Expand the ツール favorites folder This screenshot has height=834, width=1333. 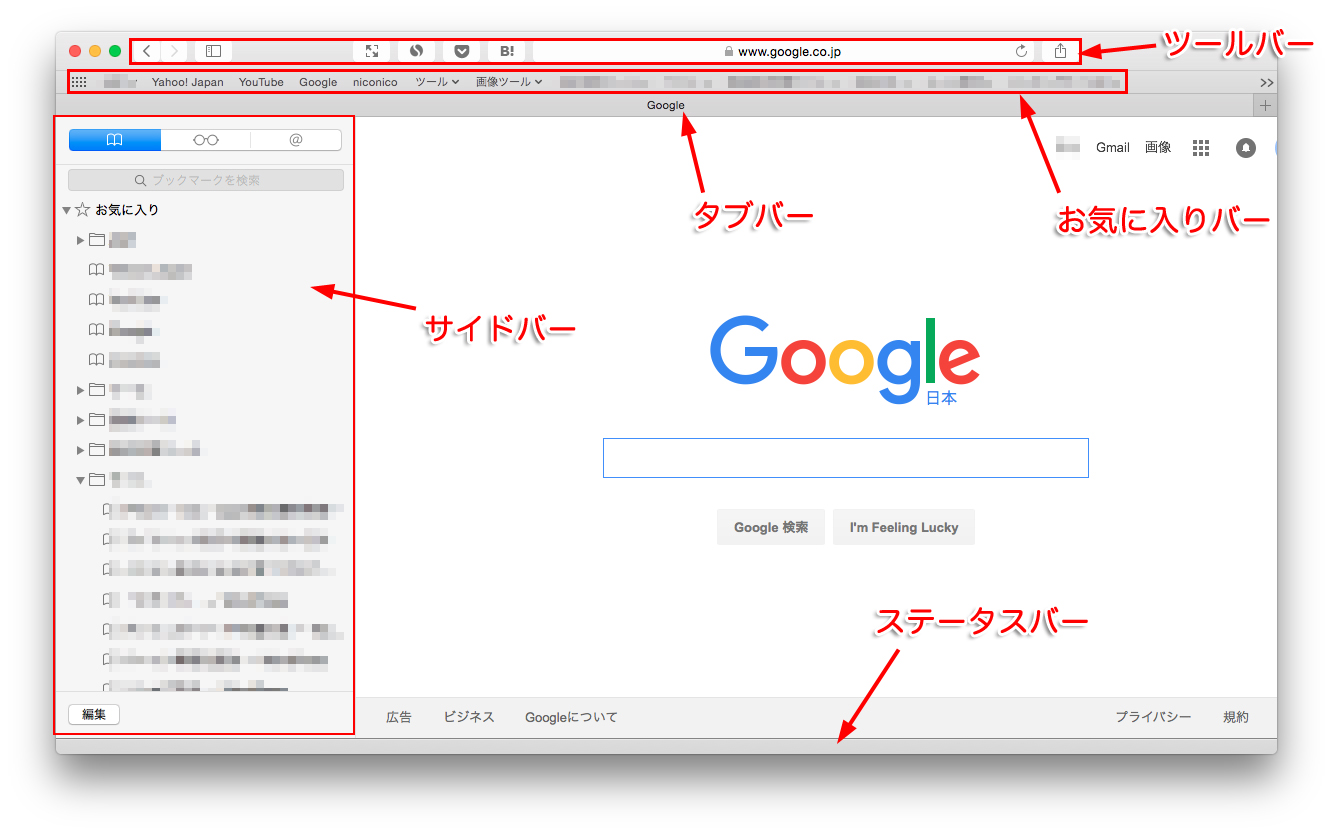(437, 82)
